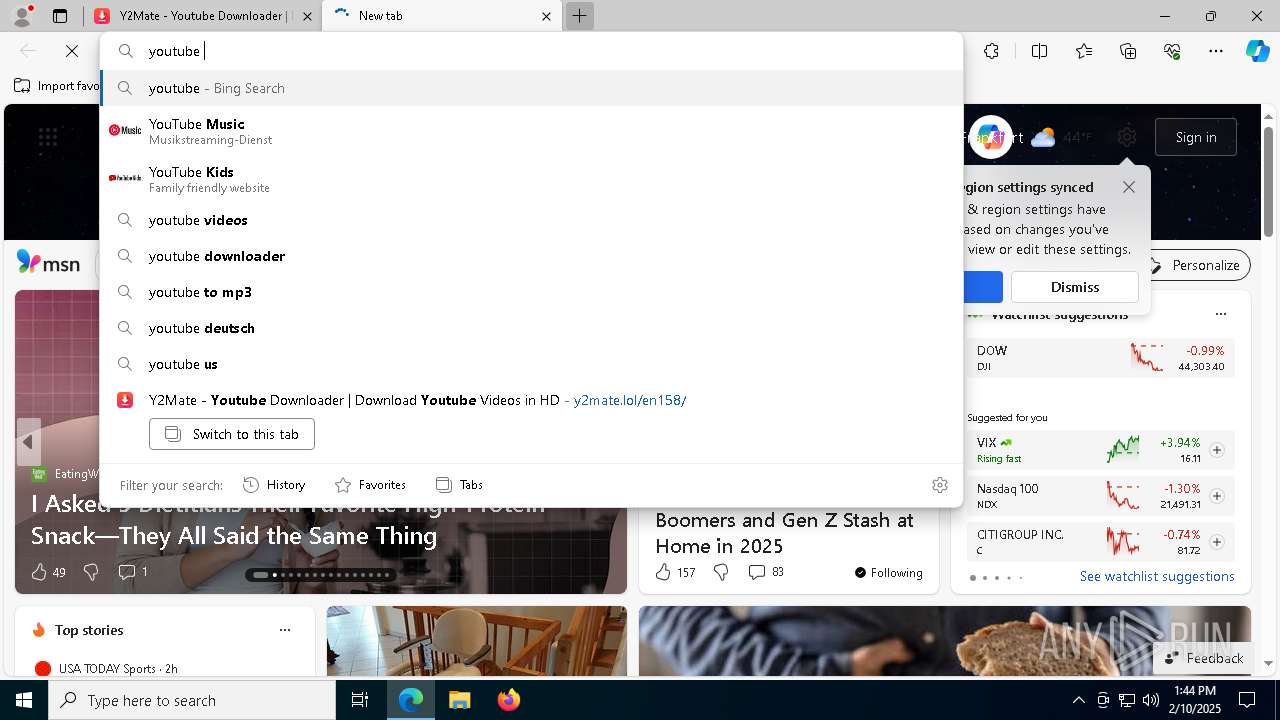The image size is (1280, 720).
Task: Switch to the Y2Mate Youtube Downloader tab
Action: point(203,16)
